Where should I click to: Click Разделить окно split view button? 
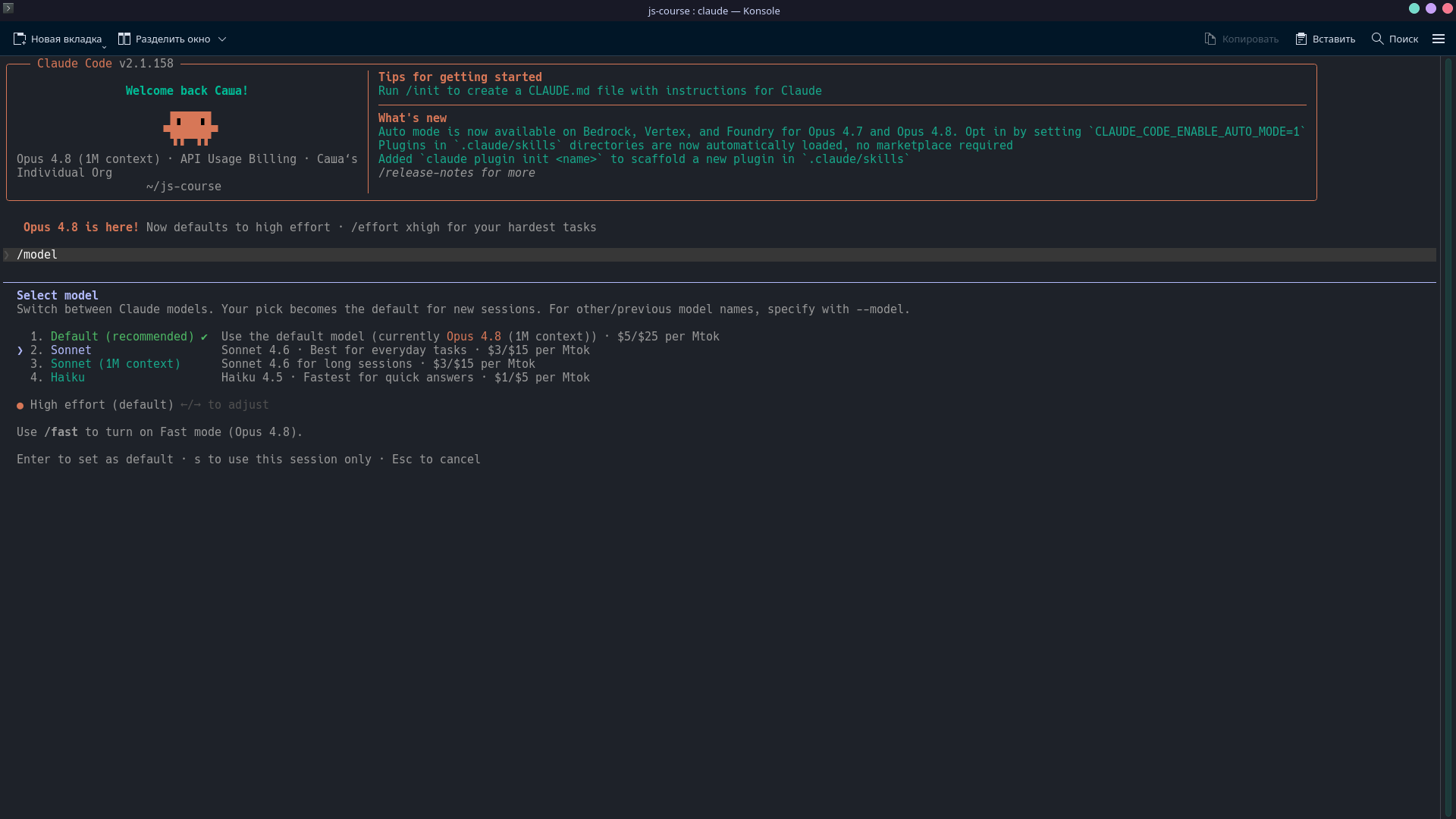point(164,39)
